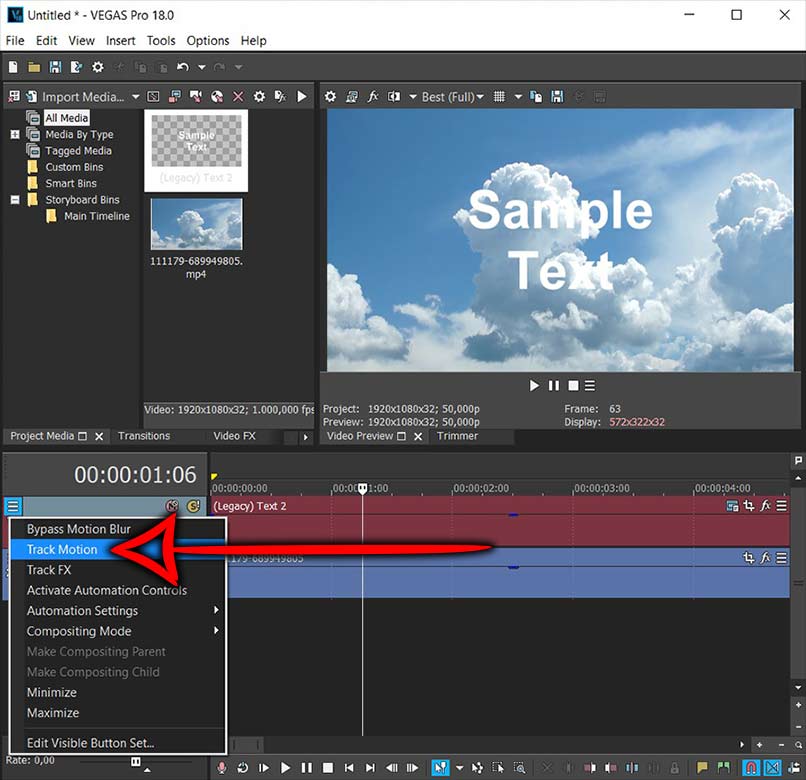
Task: Select the Main Timeline storyboard bin
Action: [x=97, y=216]
